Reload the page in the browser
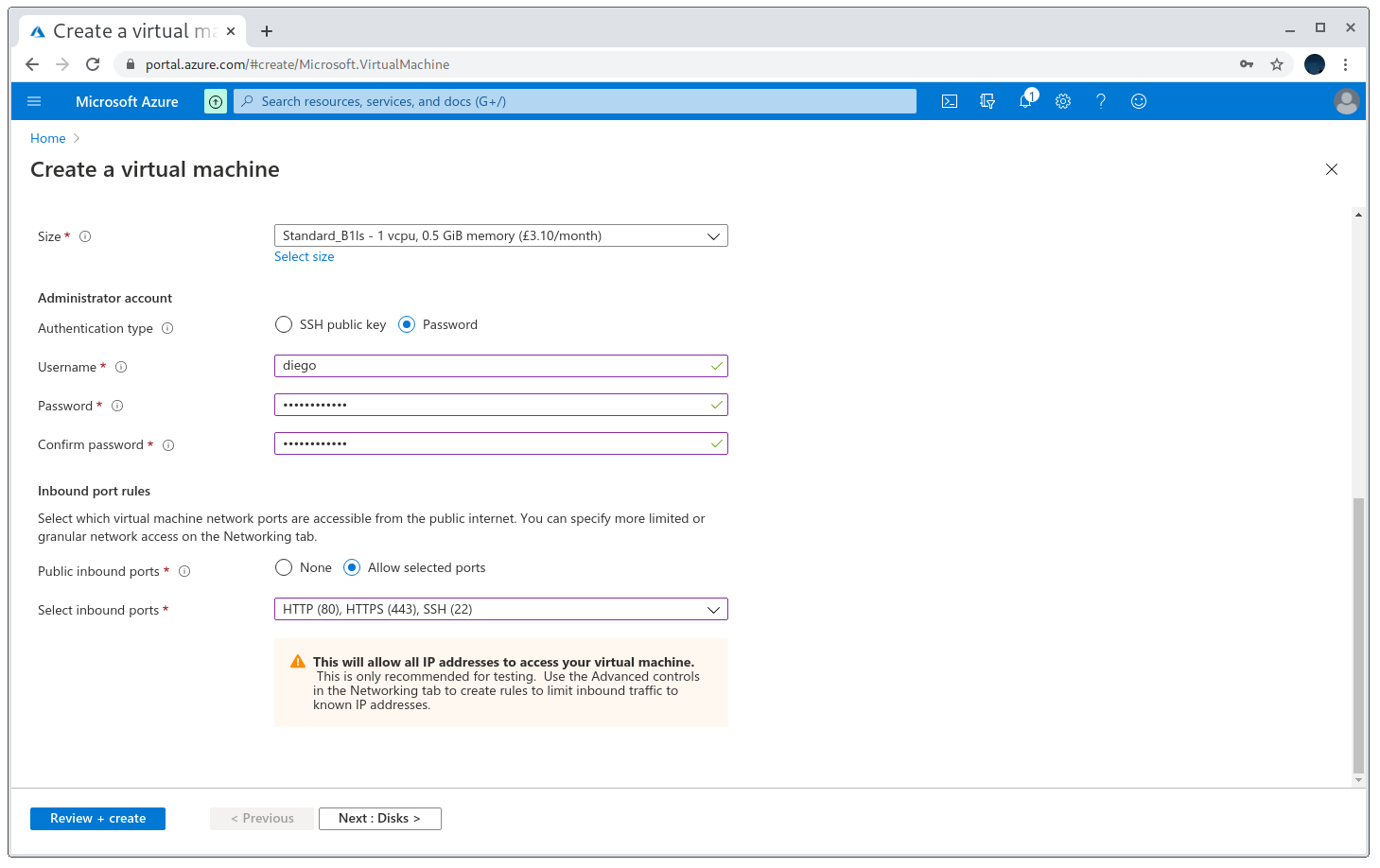 tap(93, 64)
